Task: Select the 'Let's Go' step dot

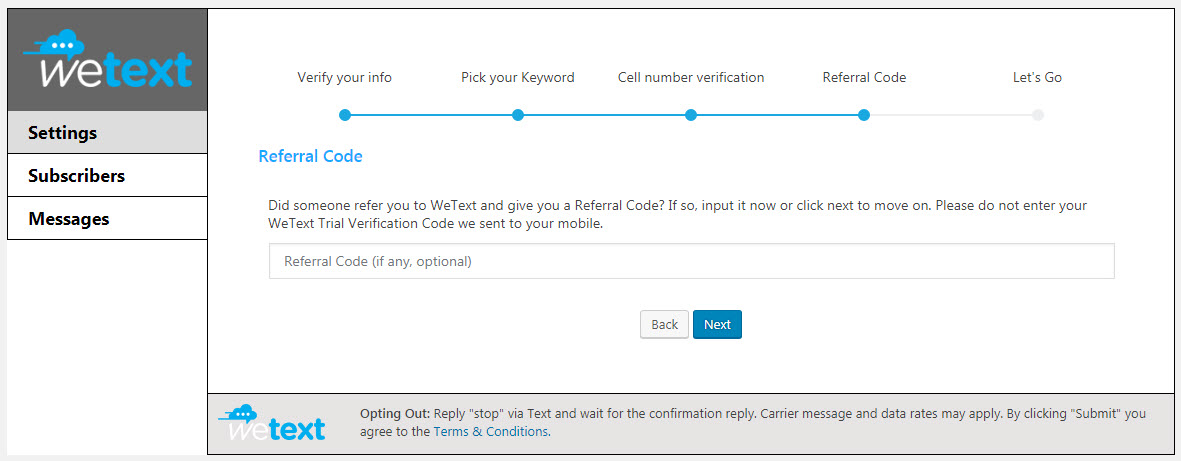Action: 1038,115
